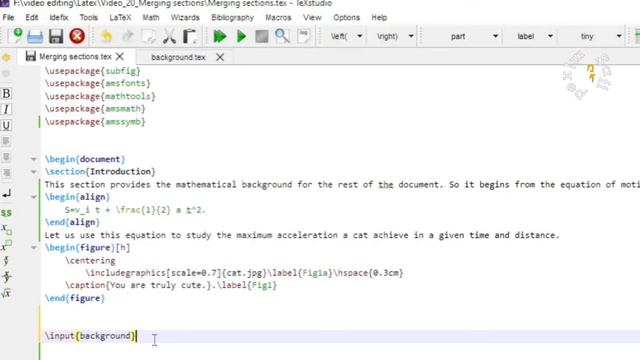Undo the last edit
The height and width of the screenshot is (360, 640).
point(107,36)
